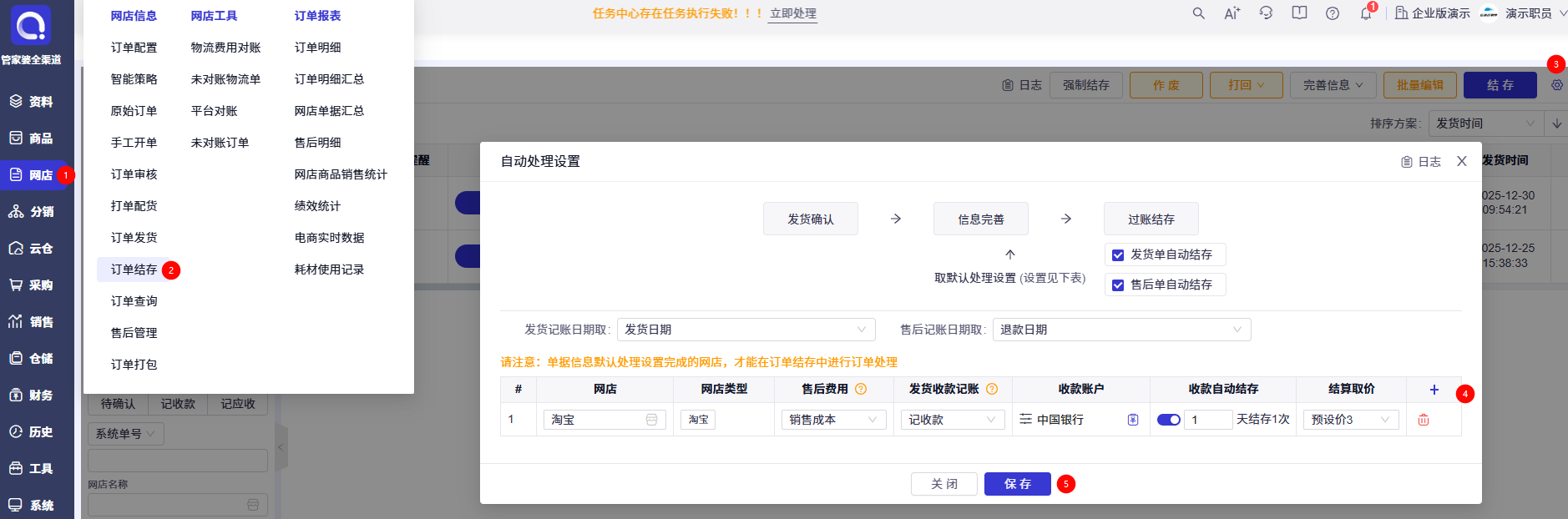Open the search icon in top bar
Screen dimensions: 1568x519
pyautogui.click(x=1198, y=13)
